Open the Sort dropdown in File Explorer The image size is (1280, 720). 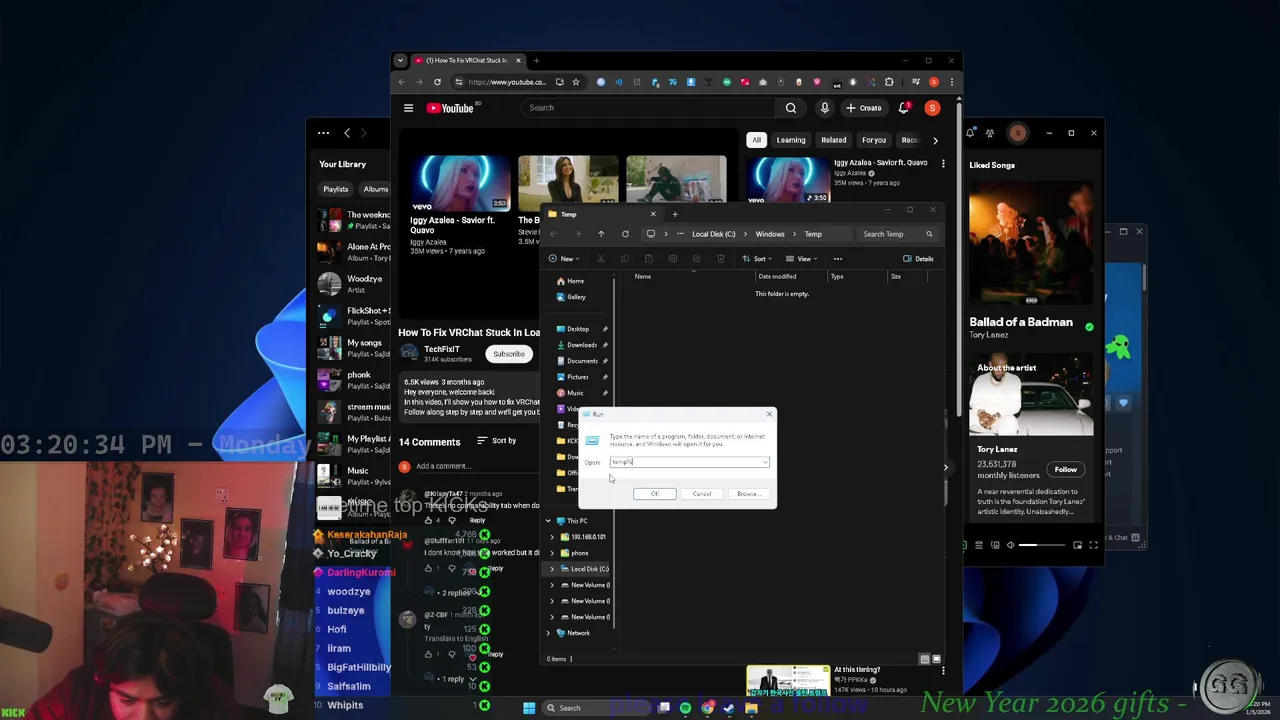click(x=758, y=259)
